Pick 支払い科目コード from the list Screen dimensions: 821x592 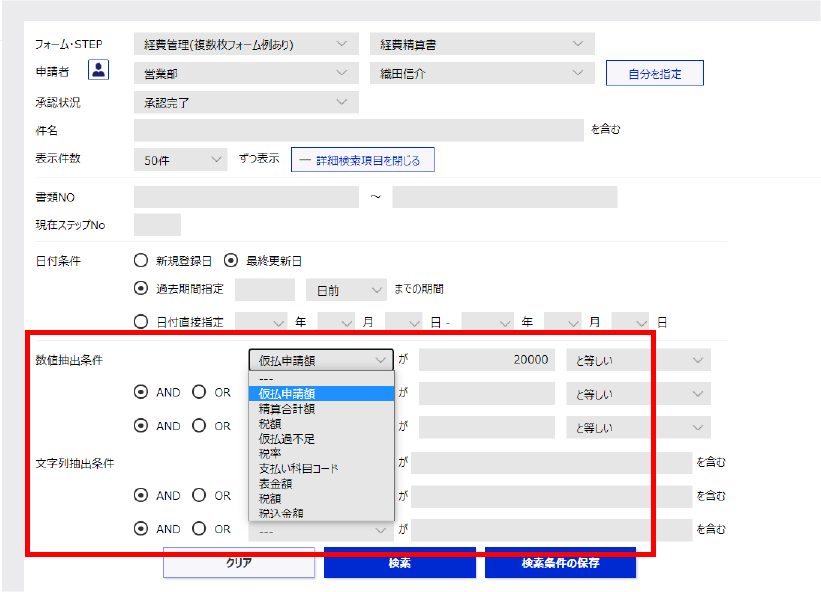click(x=299, y=468)
